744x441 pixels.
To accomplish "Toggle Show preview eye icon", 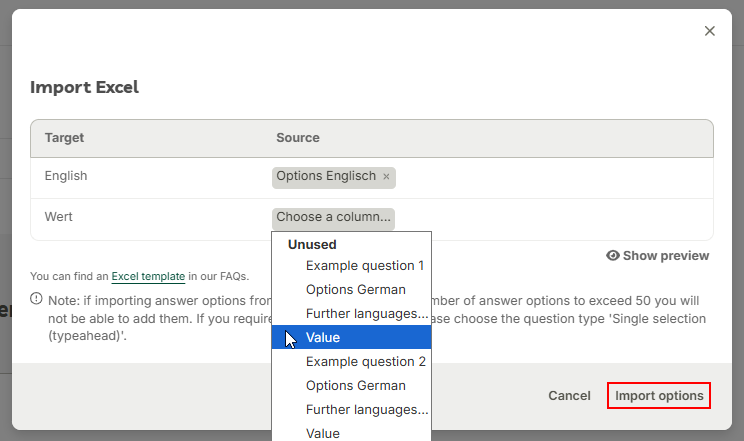I will click(x=613, y=255).
